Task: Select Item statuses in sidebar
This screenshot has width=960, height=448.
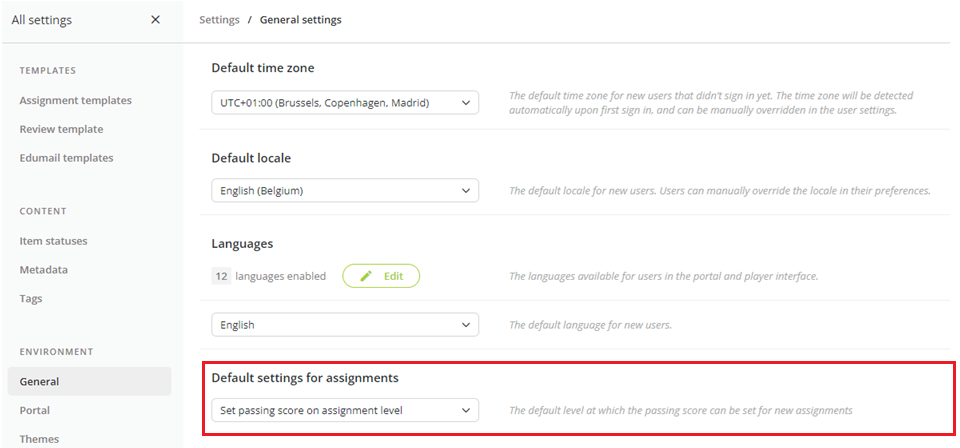Action: tap(53, 241)
